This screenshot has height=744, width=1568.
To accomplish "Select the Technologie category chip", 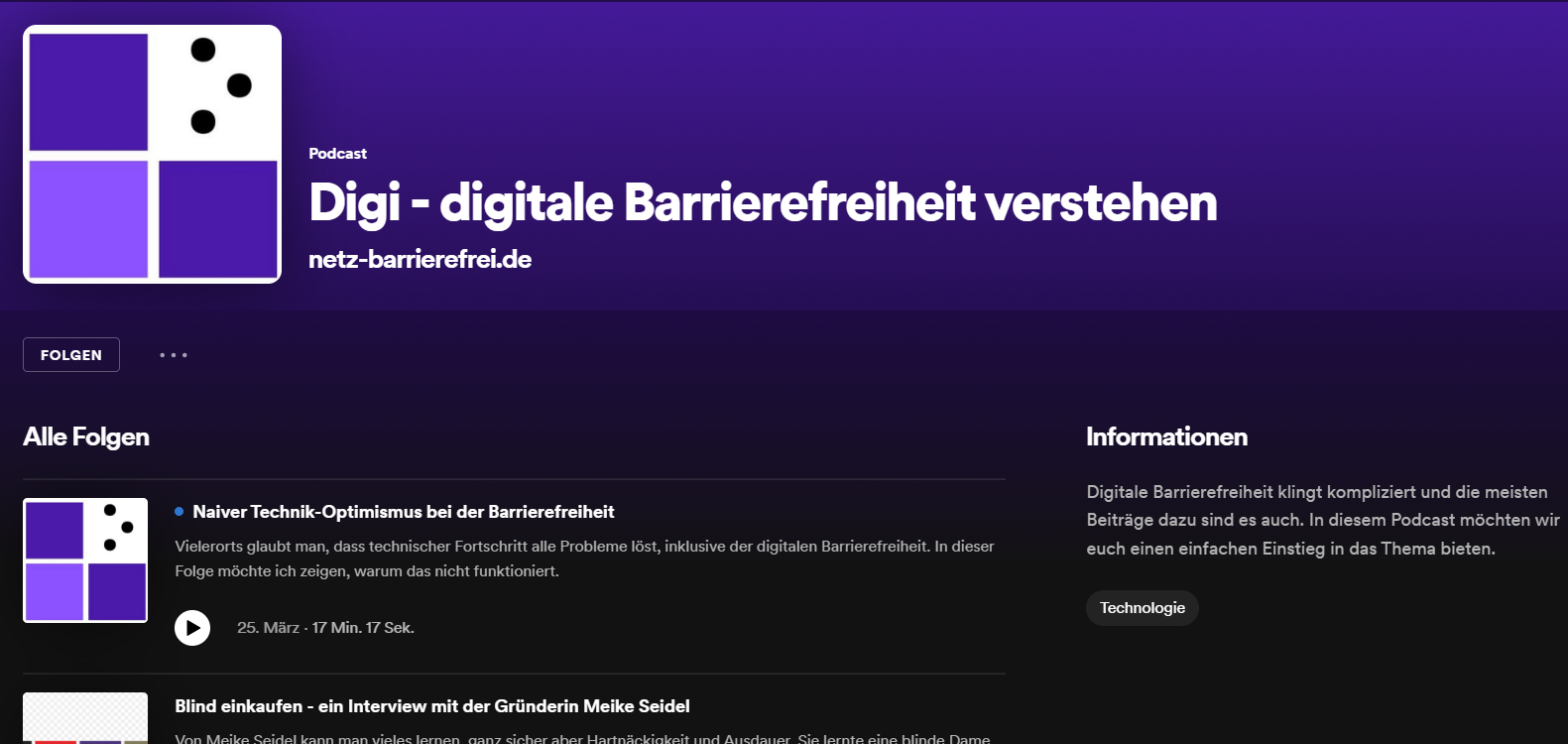I will click(x=1143, y=608).
